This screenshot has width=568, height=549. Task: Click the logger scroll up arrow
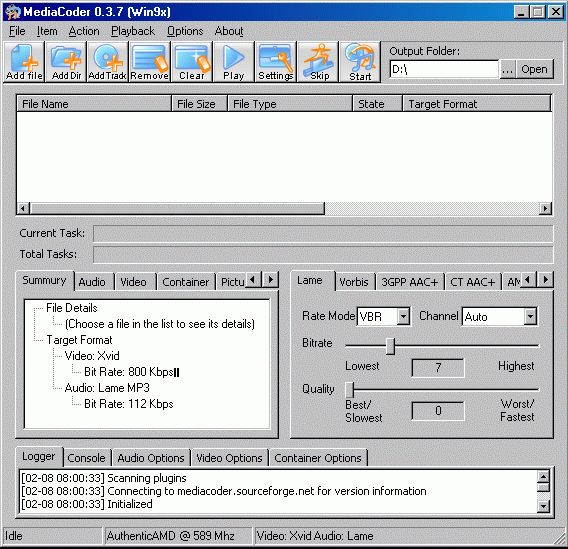click(543, 477)
